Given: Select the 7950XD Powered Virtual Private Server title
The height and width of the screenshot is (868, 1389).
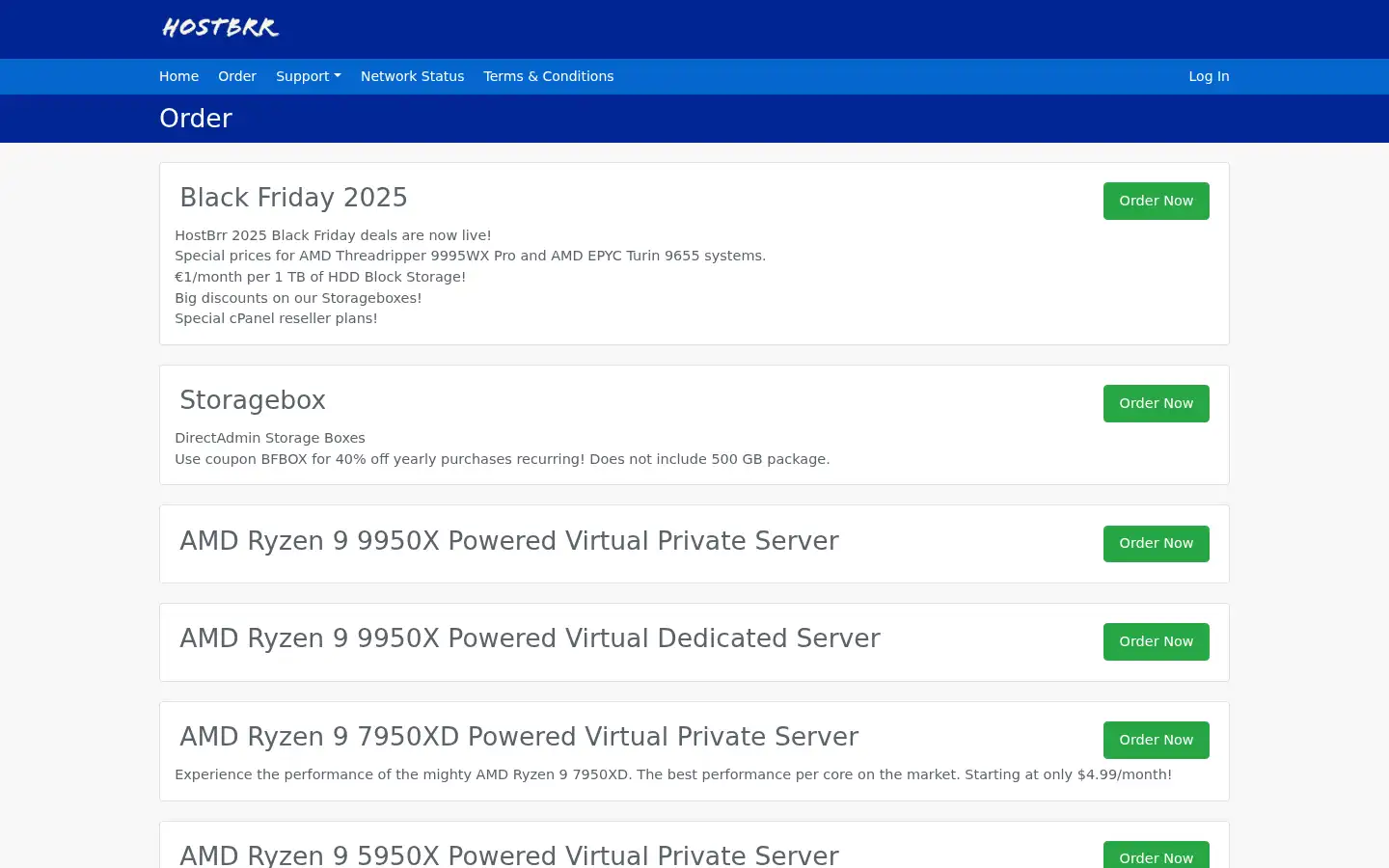Looking at the screenshot, I should [519, 737].
